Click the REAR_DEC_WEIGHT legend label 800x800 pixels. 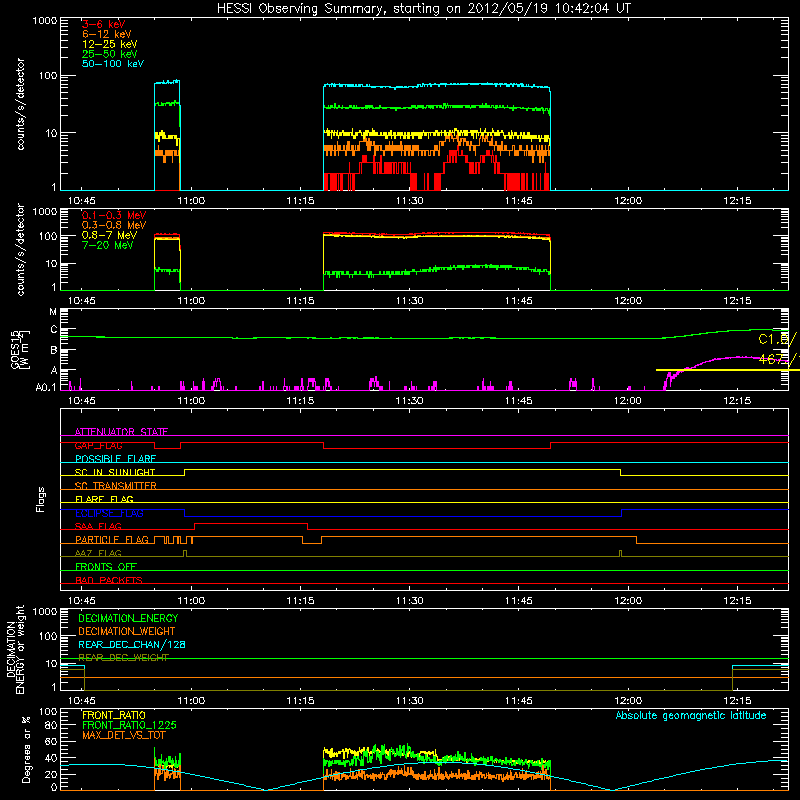coord(123,658)
